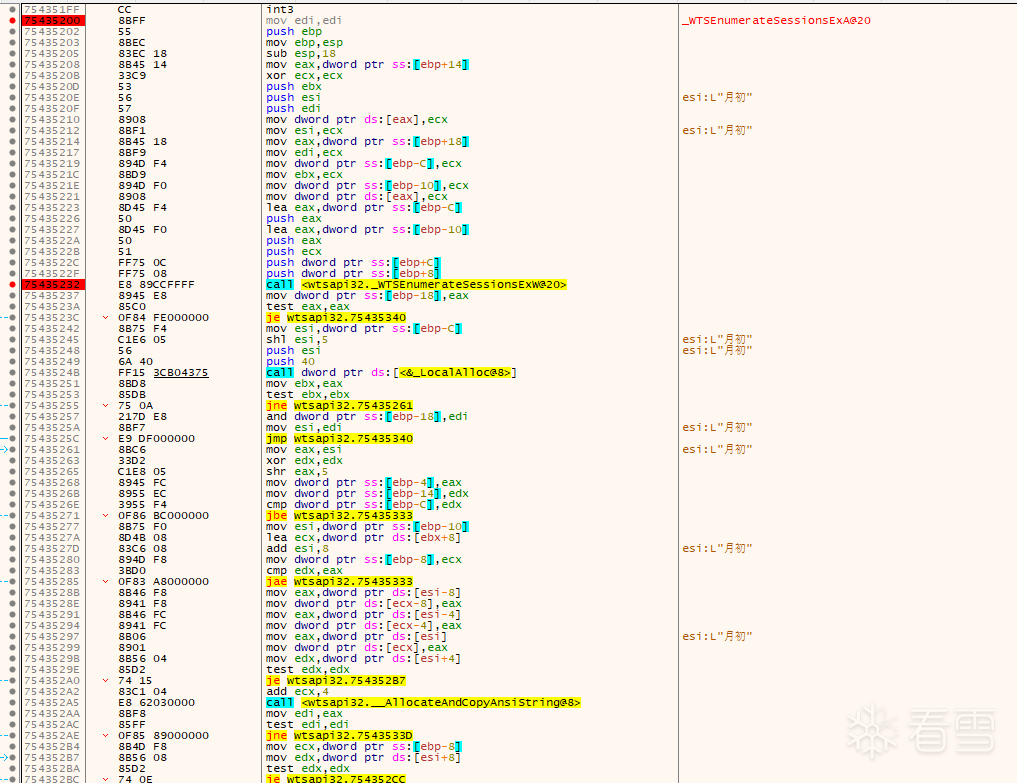Viewport: 1017px width, 783px height.
Task: Select 'xor edx,edx' instruction
Action: click(304, 461)
